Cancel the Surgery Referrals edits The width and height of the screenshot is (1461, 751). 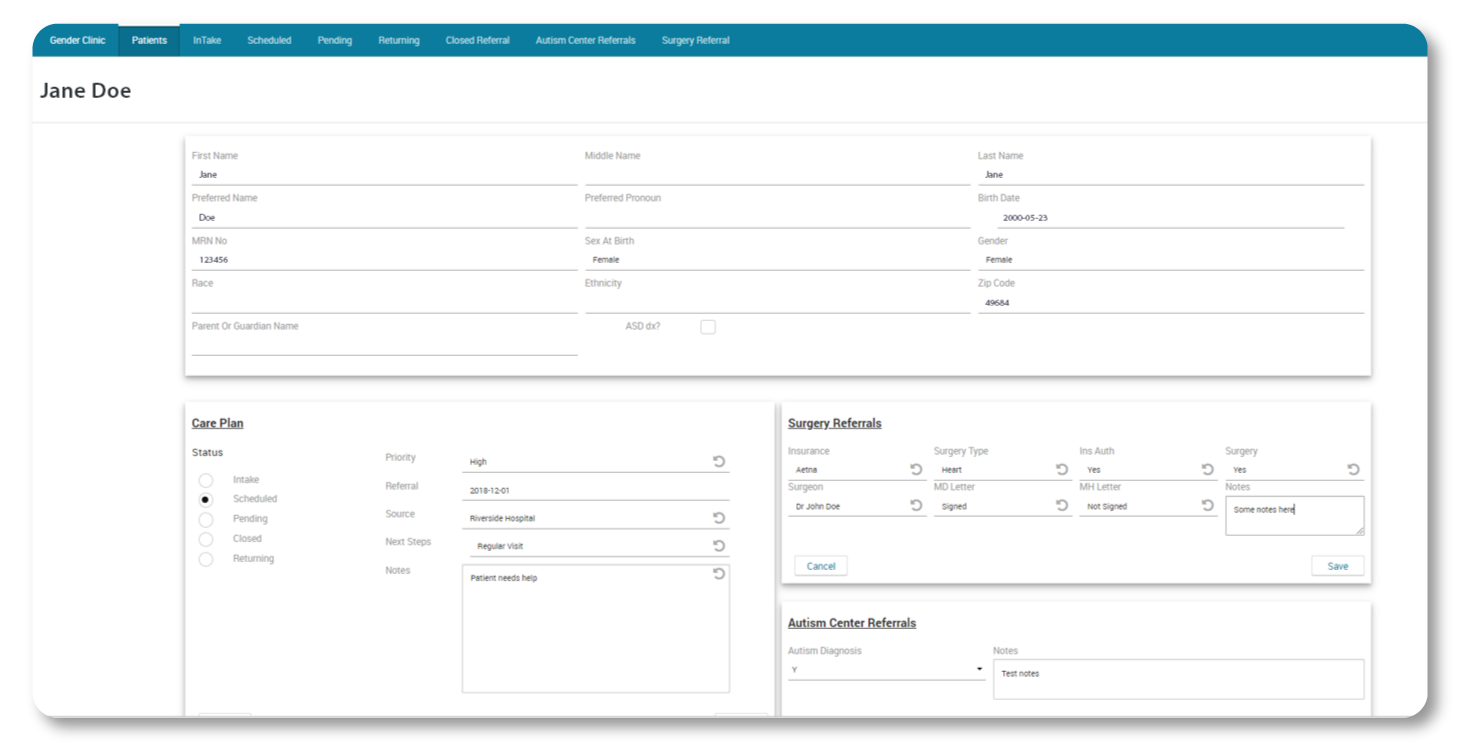coord(820,565)
